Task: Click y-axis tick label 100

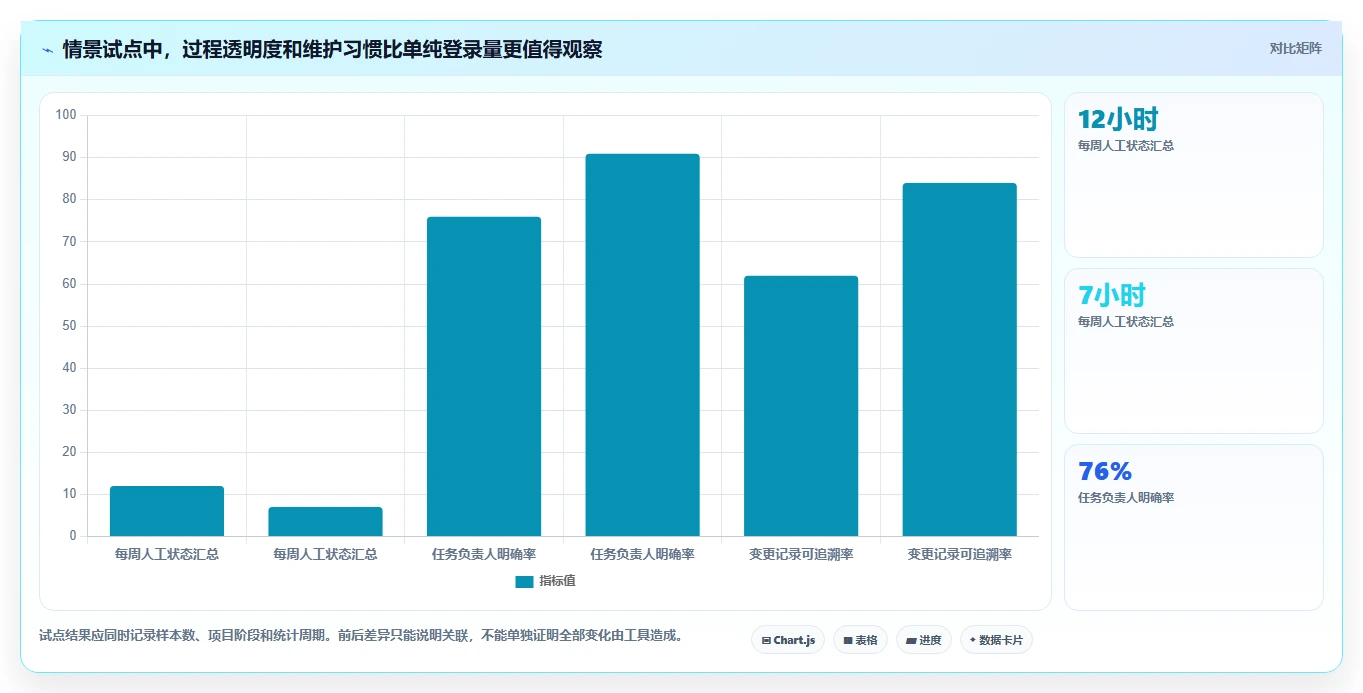Action: pos(66,115)
